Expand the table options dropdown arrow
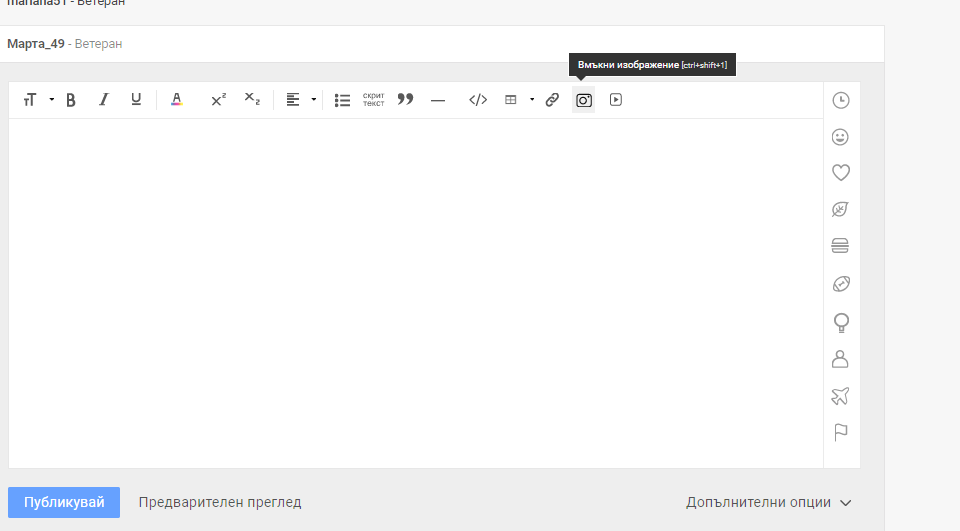 (x=532, y=100)
